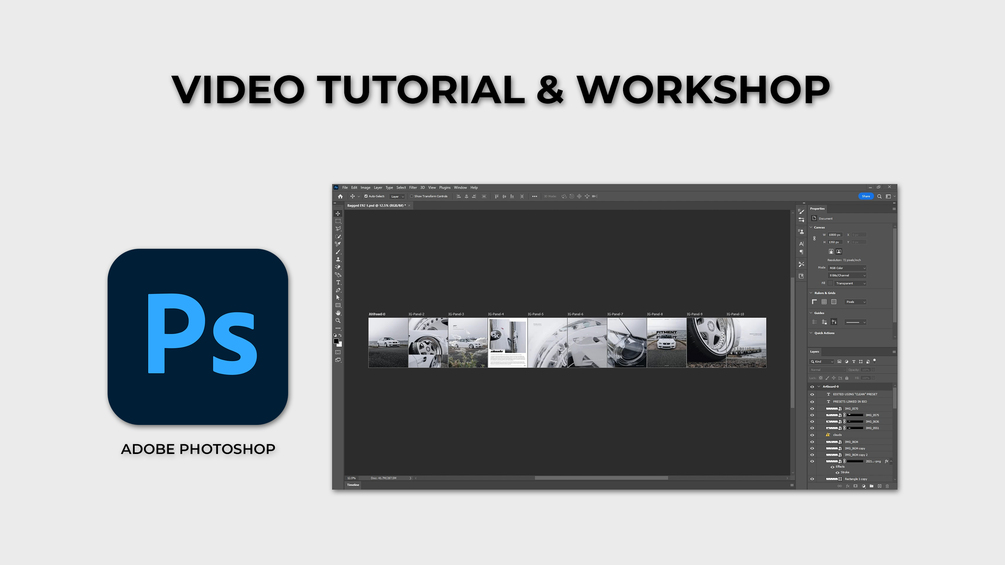Select the Move tool in the Photoshop toolbar
1005x565 pixels.
[338, 213]
